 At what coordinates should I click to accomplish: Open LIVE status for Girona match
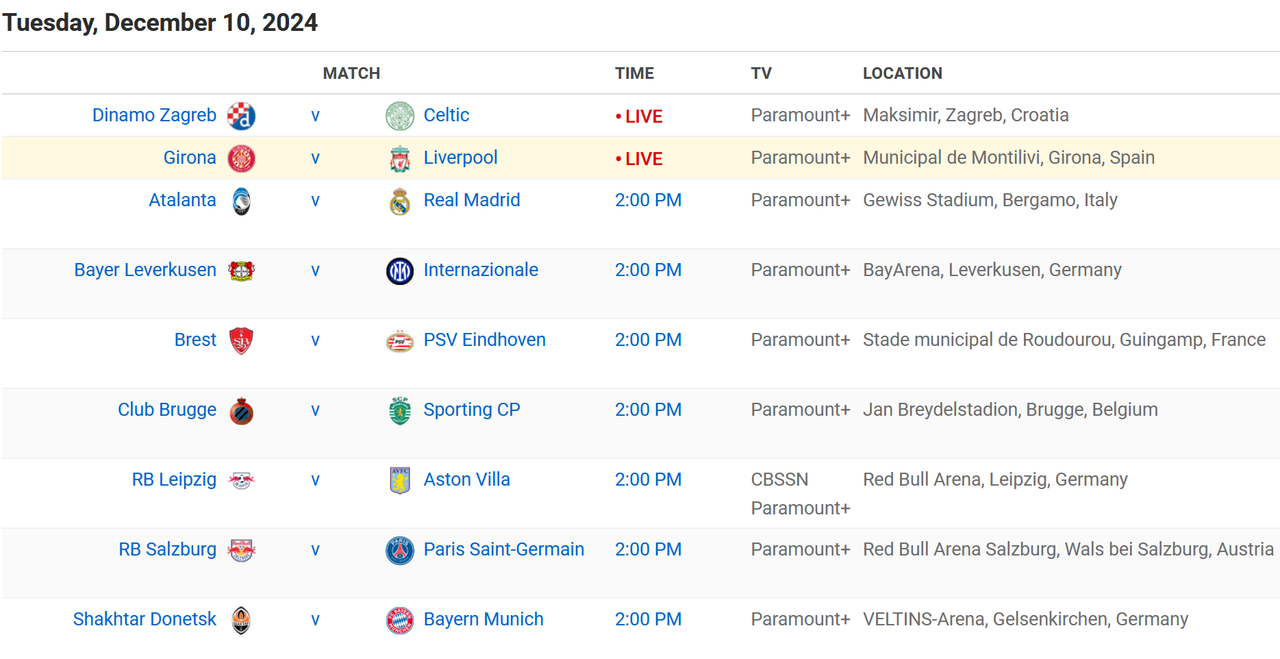point(639,158)
